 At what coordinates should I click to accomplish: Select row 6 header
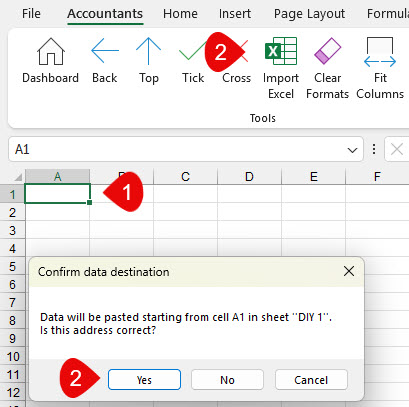[x=12, y=284]
